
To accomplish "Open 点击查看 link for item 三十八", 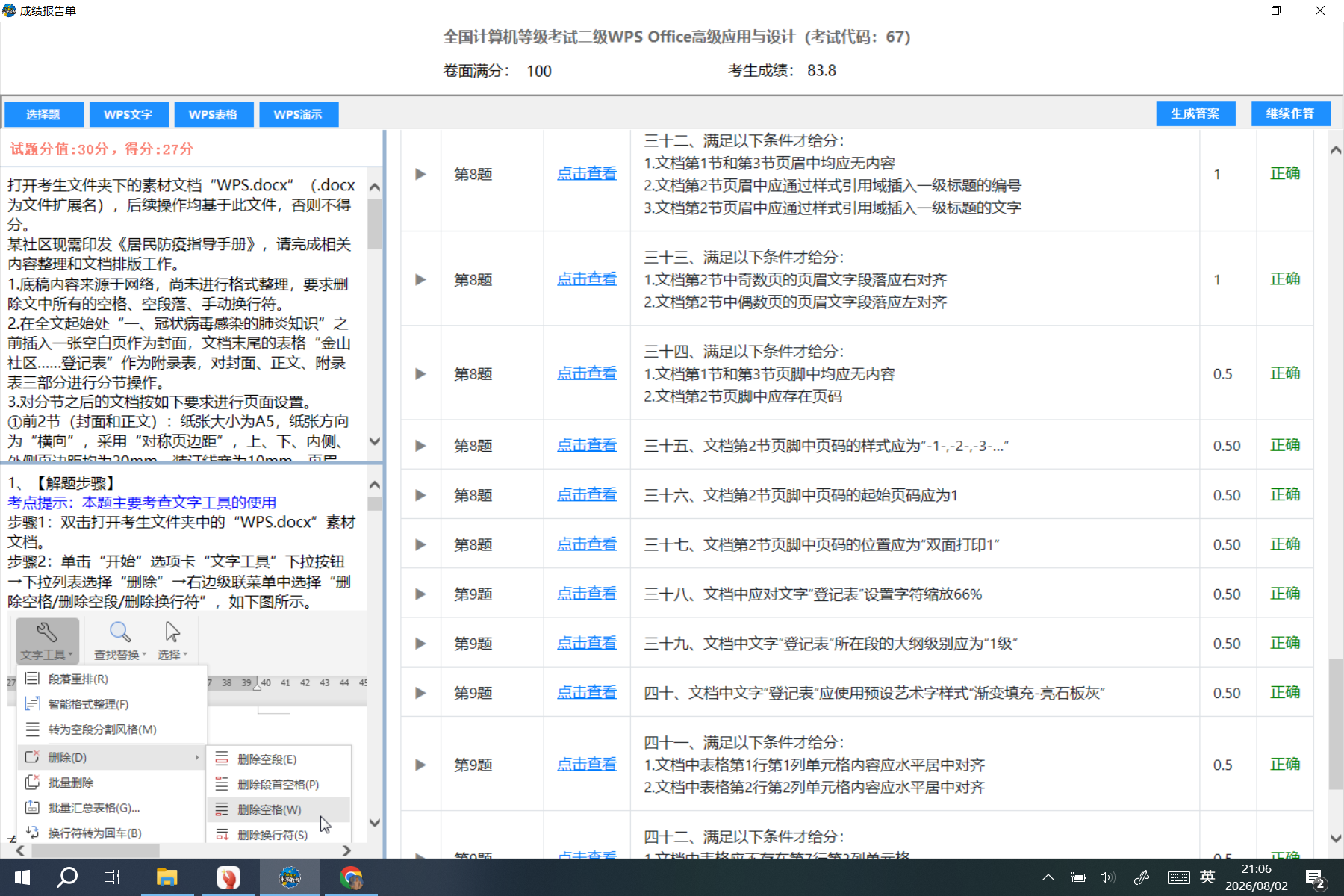I will point(587,593).
